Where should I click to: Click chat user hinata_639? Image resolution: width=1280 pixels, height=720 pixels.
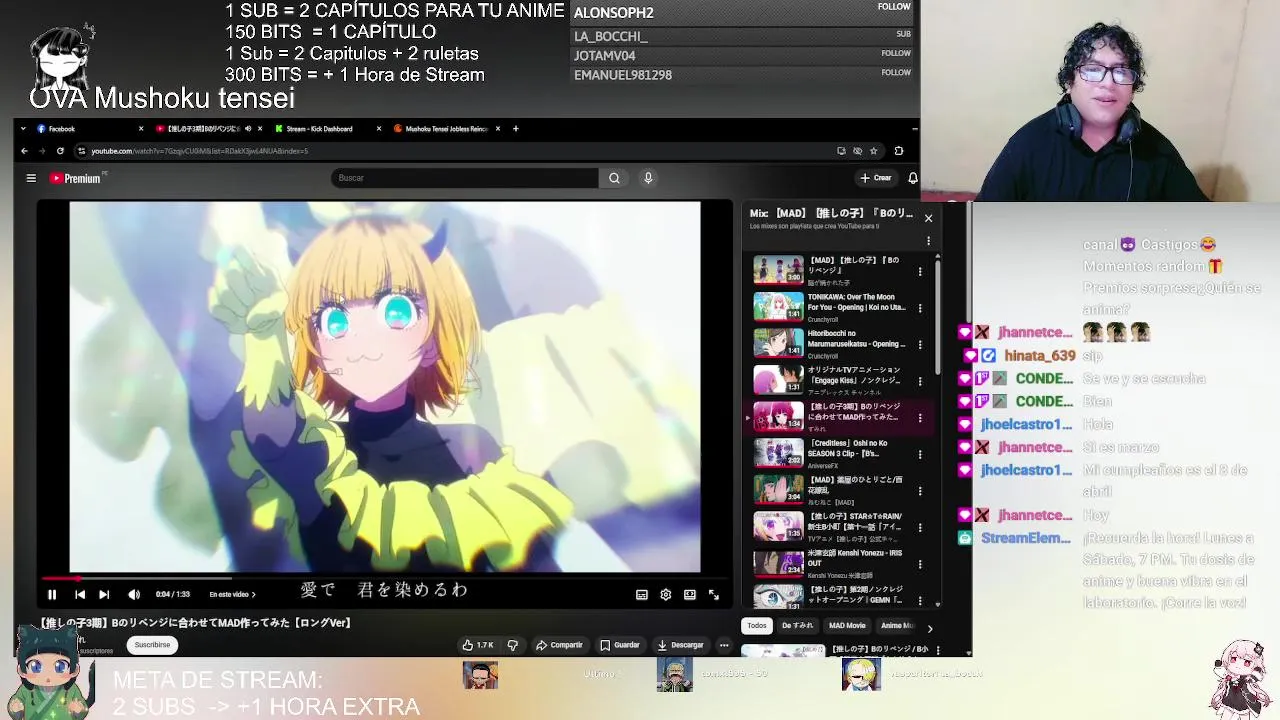(x=1040, y=356)
